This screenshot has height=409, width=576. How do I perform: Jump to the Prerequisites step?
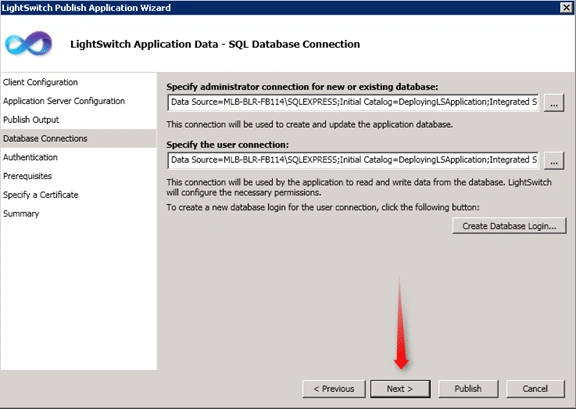pos(27,176)
